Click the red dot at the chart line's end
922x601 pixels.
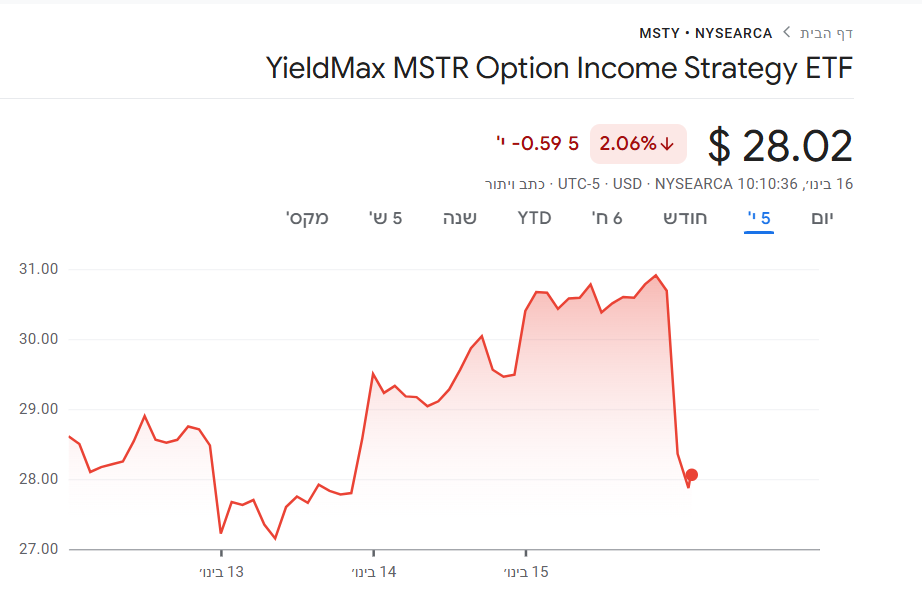tap(691, 475)
